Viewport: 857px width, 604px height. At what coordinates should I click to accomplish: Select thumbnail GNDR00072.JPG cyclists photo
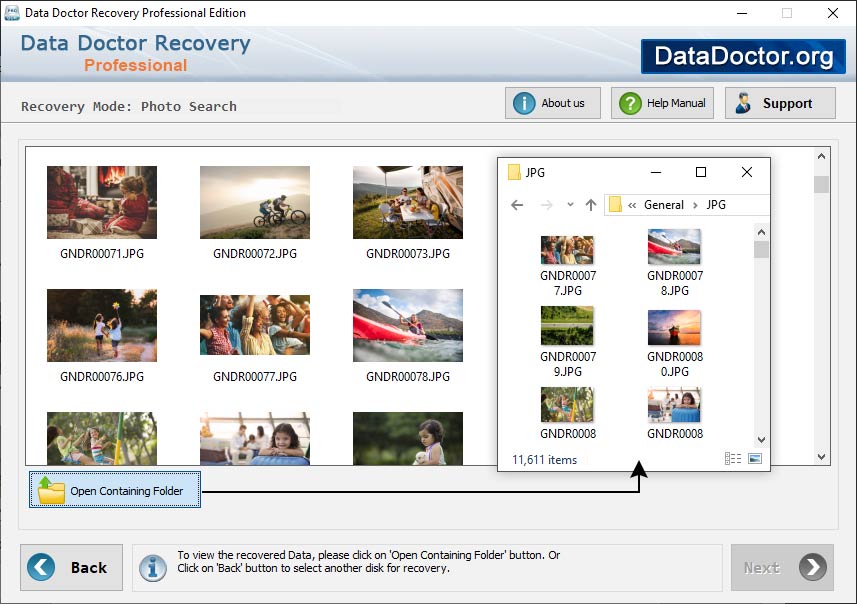click(x=255, y=202)
